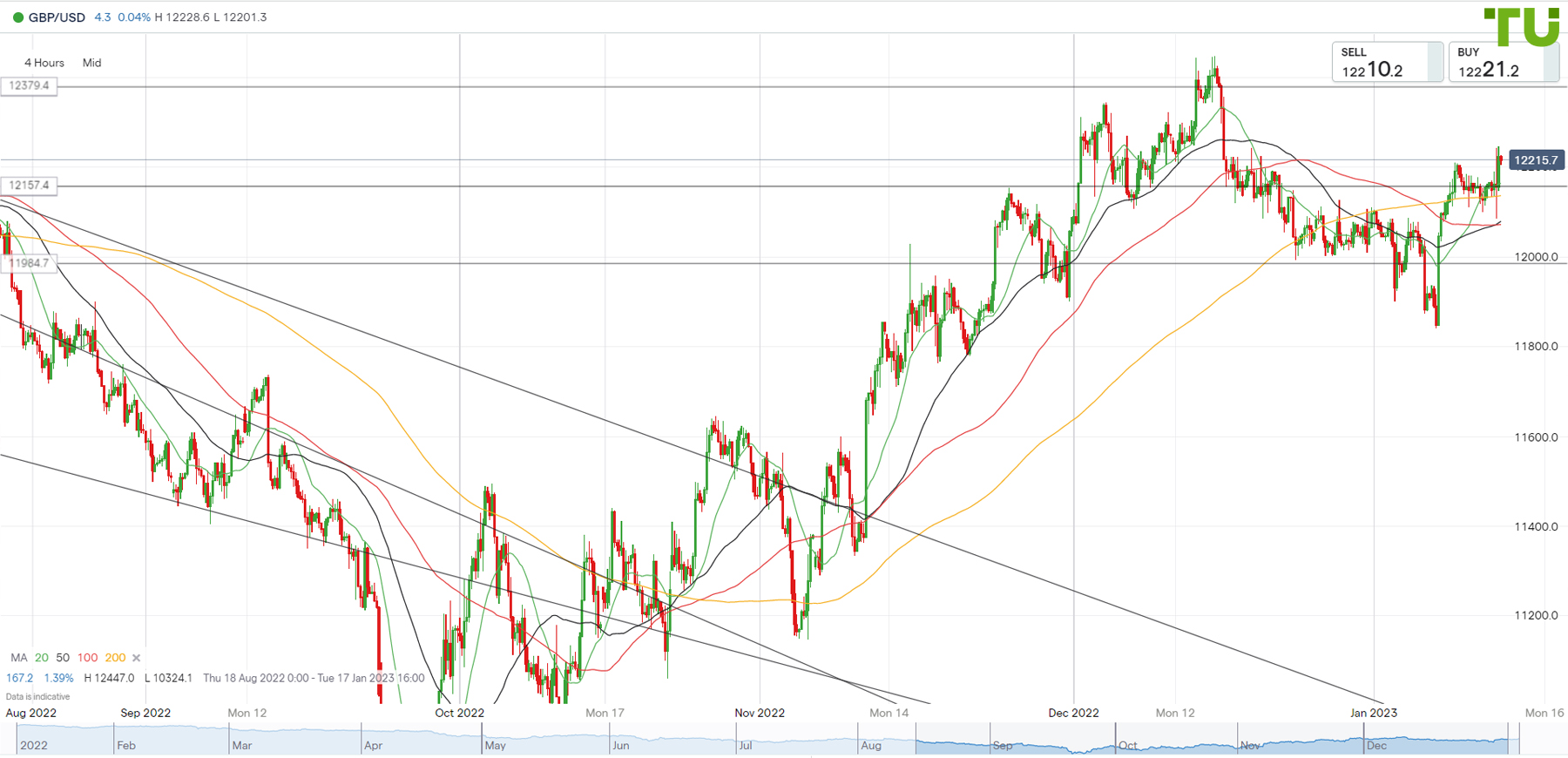This screenshot has height=758, width=1568.
Task: Click the Jul marker in the navigator
Action: pyautogui.click(x=746, y=746)
